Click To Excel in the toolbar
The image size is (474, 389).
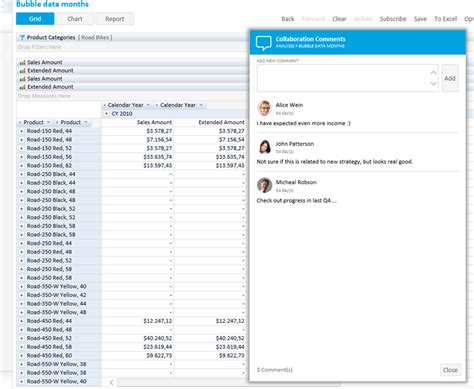tap(445, 19)
